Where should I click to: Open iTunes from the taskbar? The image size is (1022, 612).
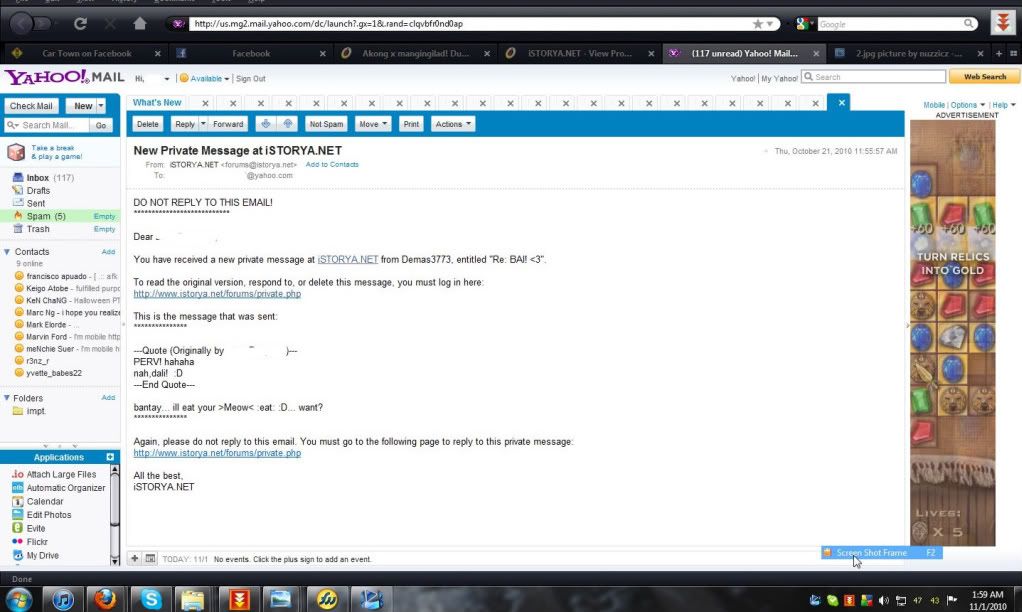coord(63,599)
